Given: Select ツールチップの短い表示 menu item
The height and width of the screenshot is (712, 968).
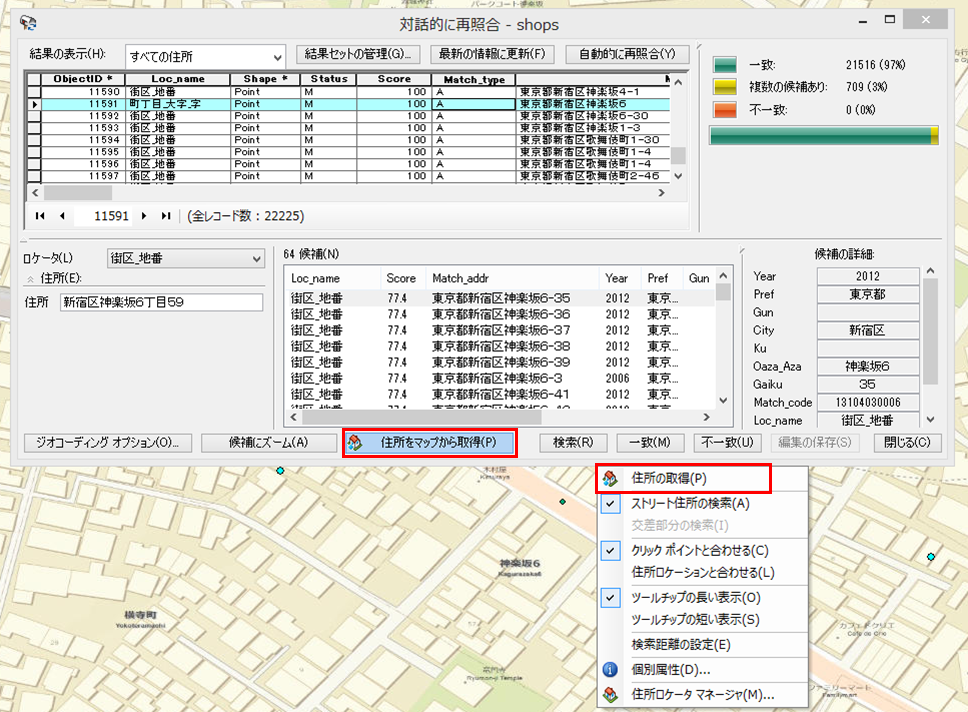Looking at the screenshot, I should (695, 620).
